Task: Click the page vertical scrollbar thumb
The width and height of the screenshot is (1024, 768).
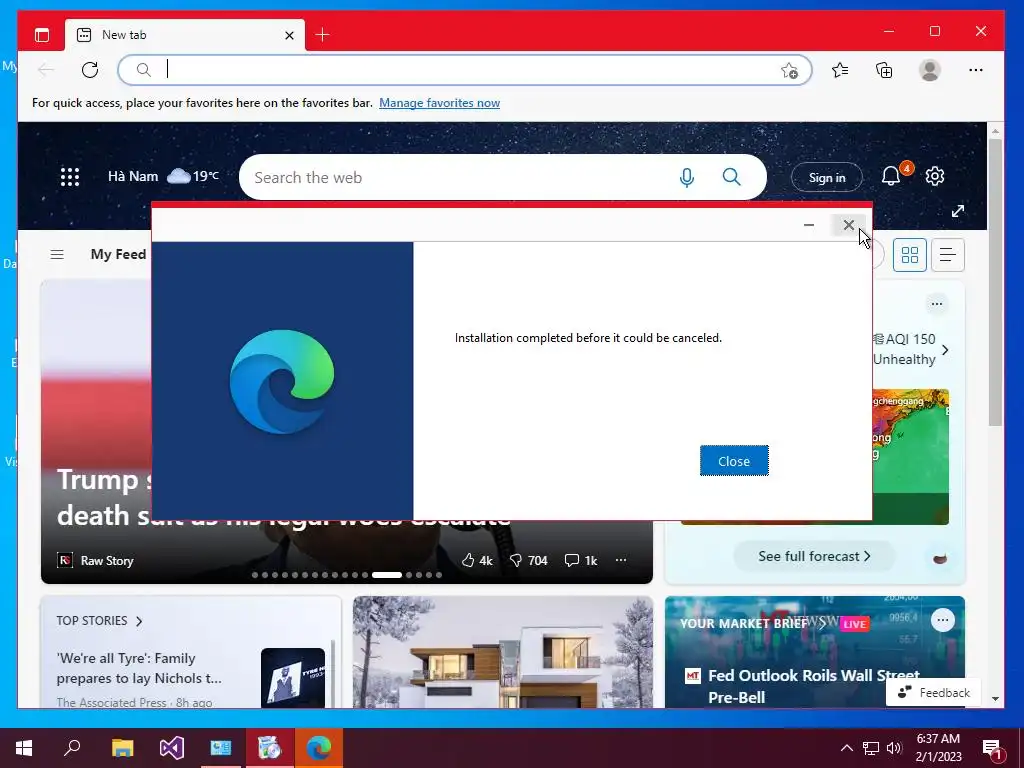Action: (x=995, y=281)
